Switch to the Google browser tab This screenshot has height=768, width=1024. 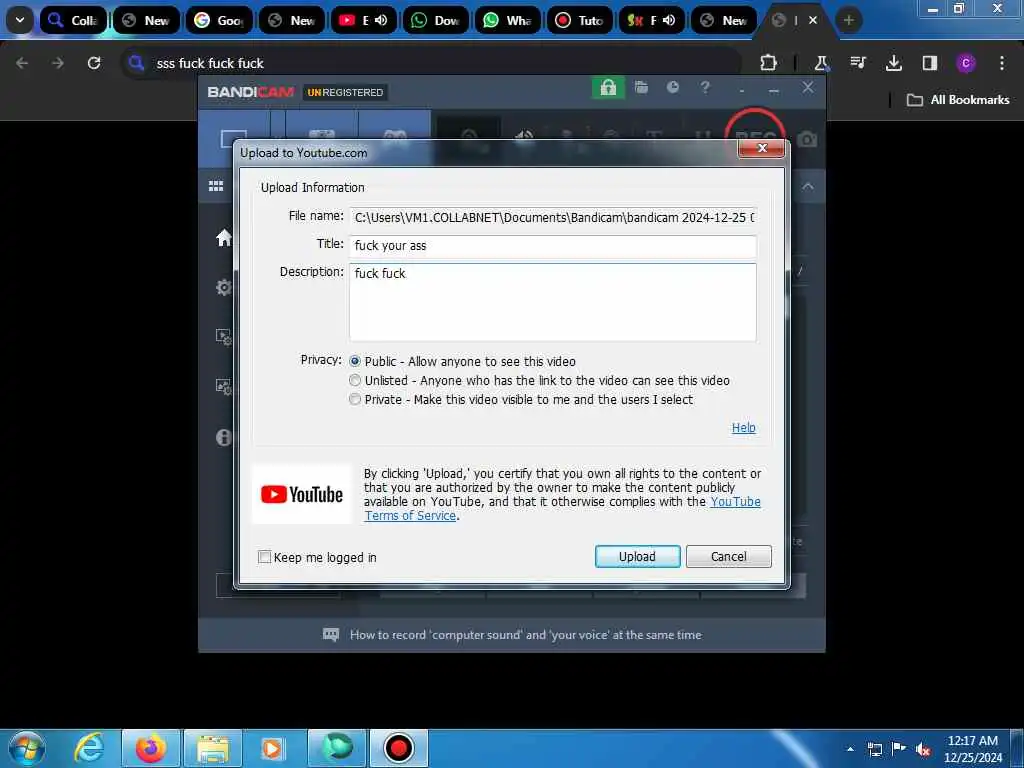(x=219, y=20)
